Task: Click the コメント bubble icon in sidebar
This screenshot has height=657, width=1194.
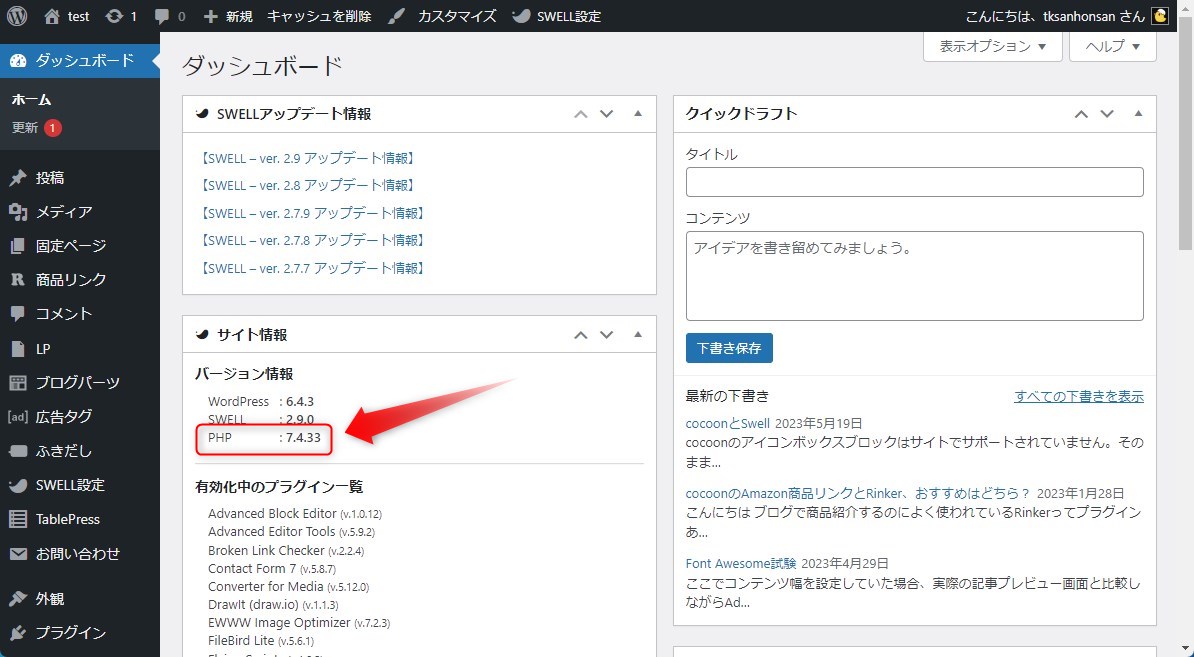Action: point(18,314)
